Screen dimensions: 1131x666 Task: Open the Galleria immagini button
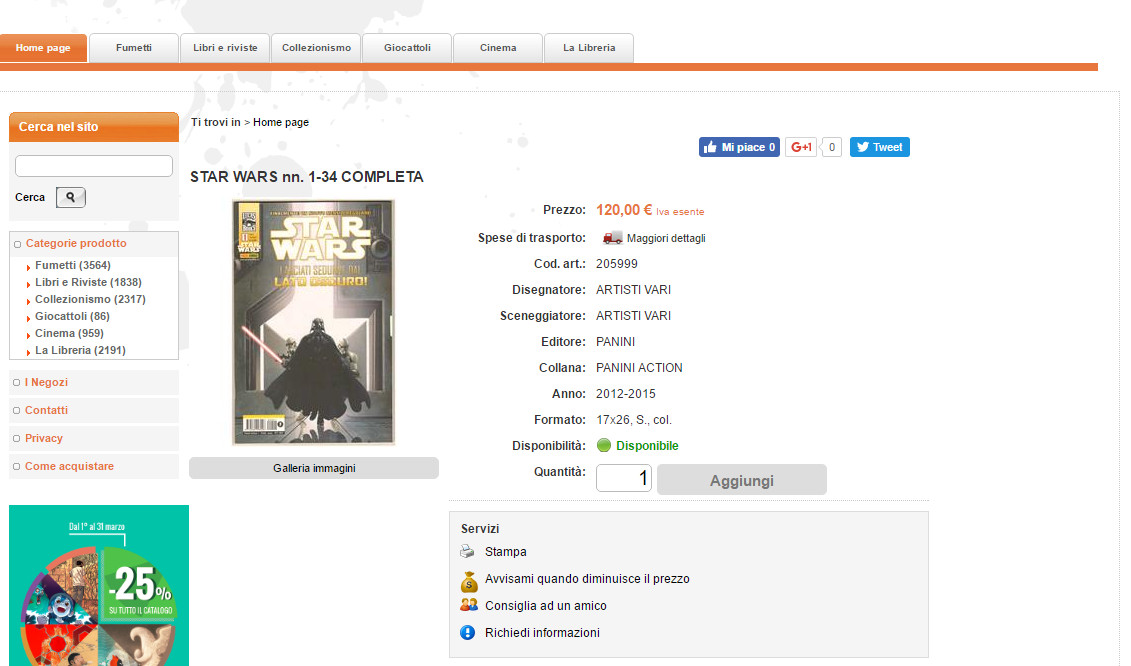click(x=314, y=468)
